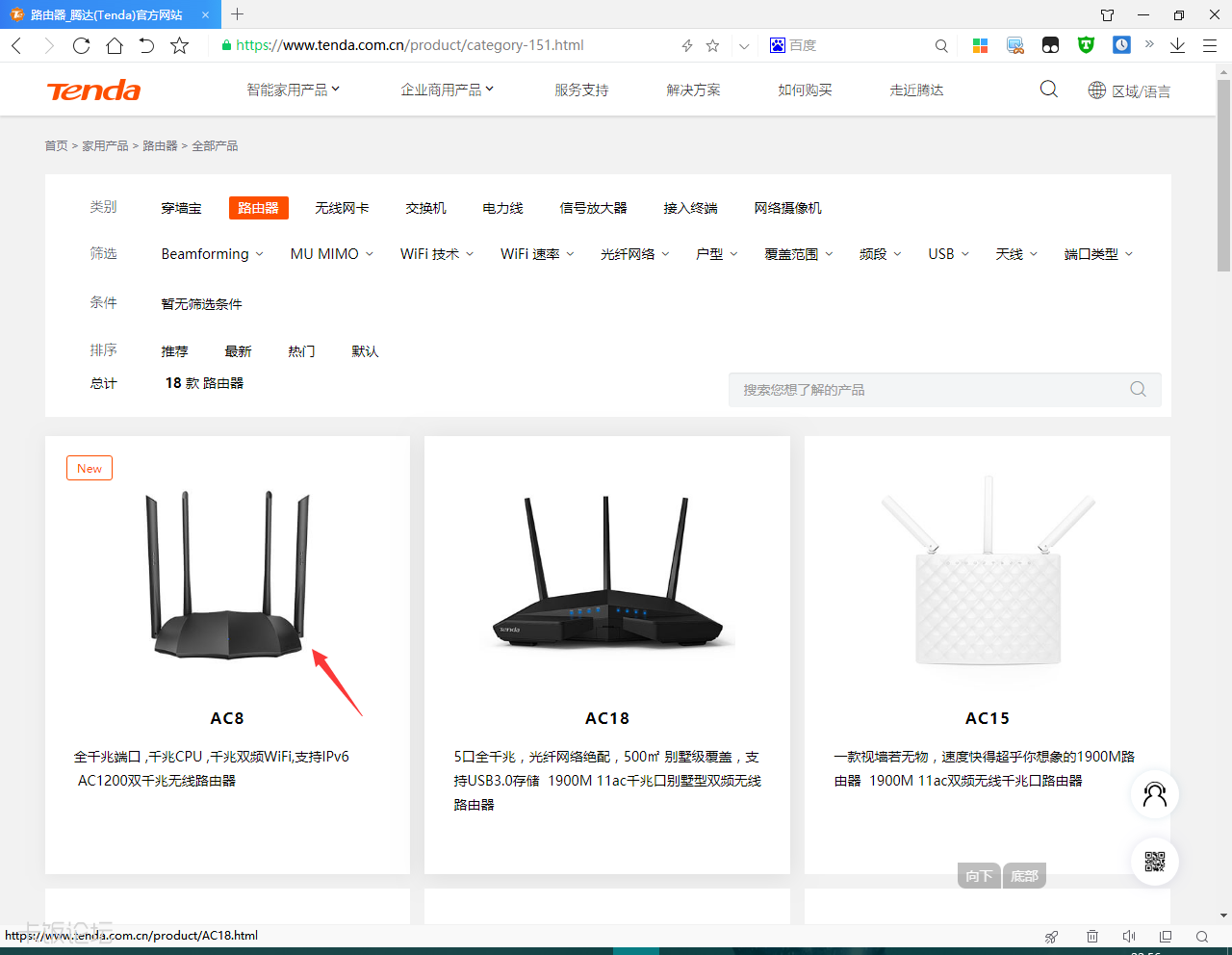The width and height of the screenshot is (1232, 955).
Task: Select 穿墙宝 category
Action: pos(181,208)
